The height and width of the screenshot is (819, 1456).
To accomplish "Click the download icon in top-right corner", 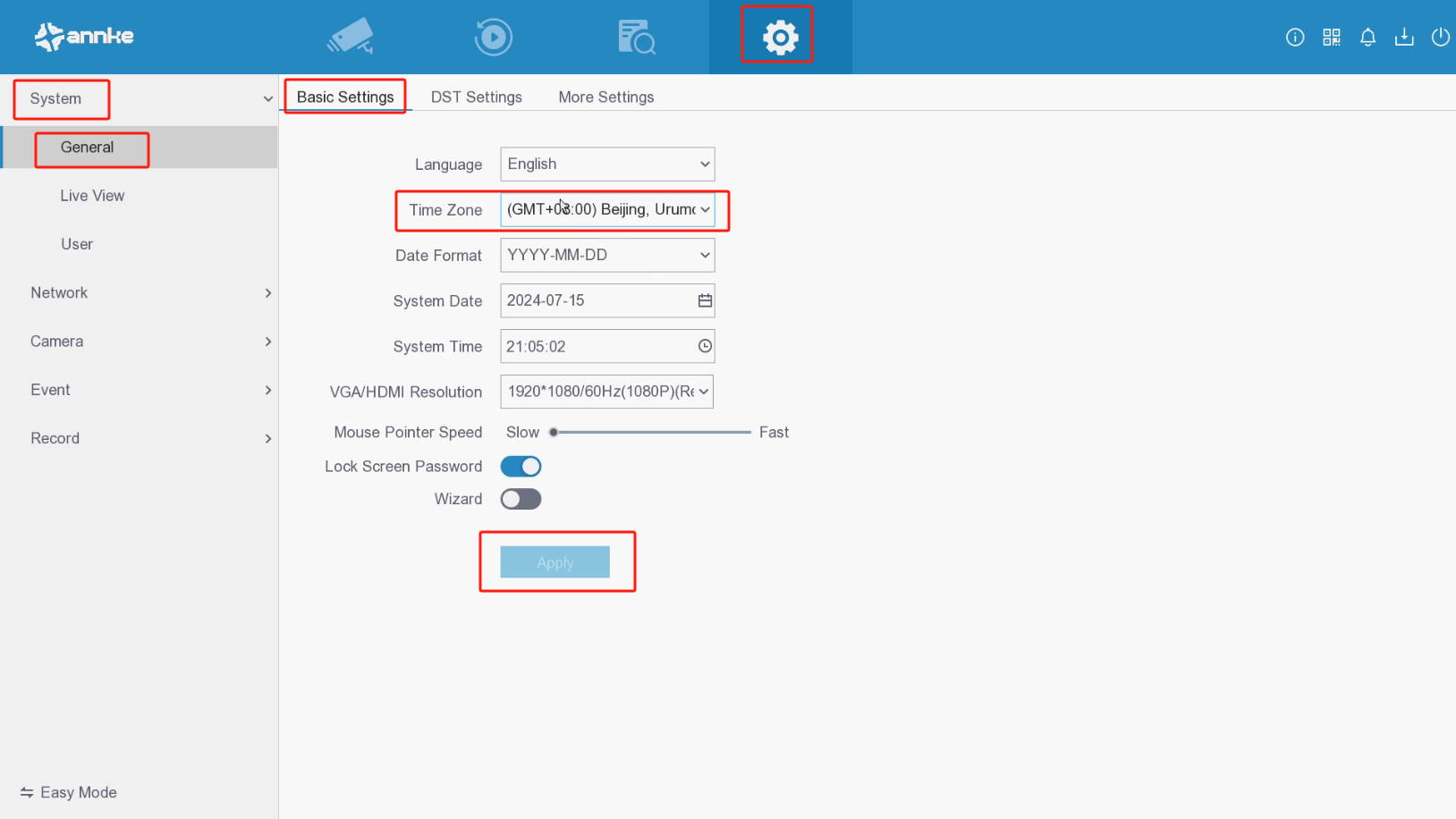I will tap(1404, 37).
